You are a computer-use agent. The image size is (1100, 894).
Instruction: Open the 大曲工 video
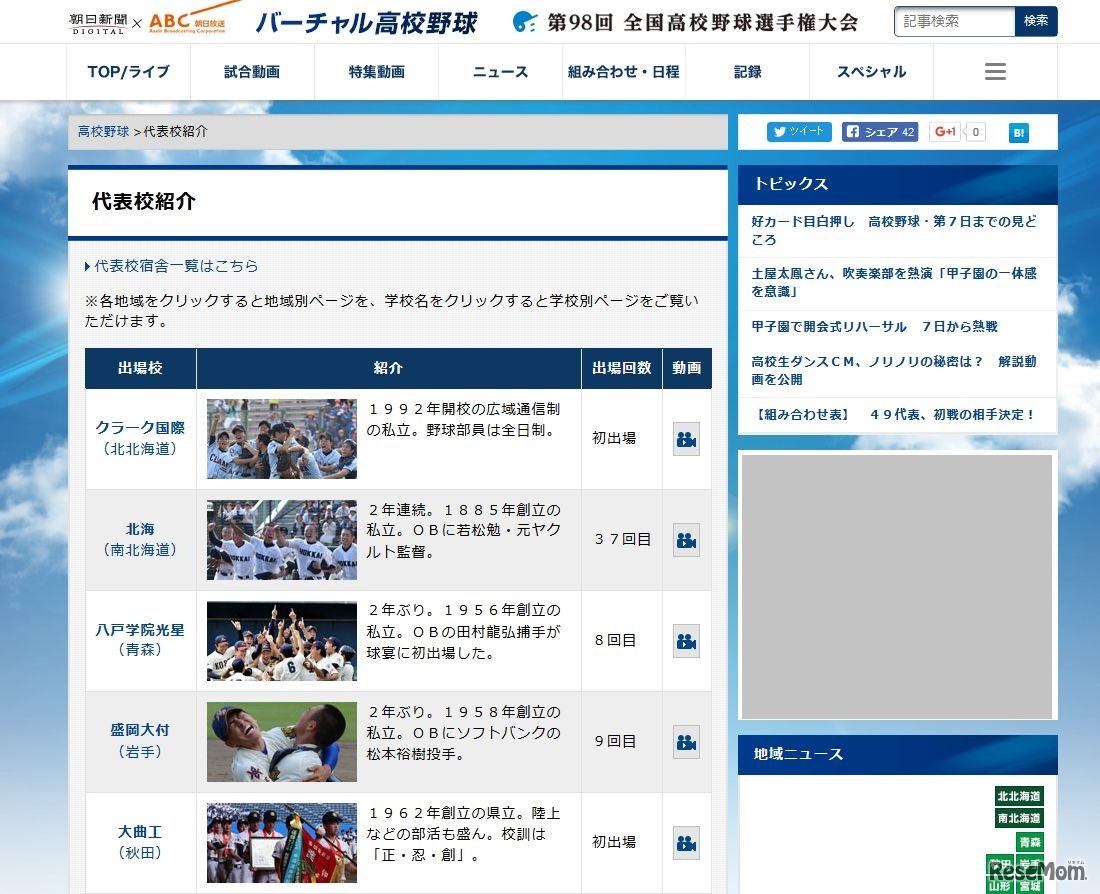[687, 843]
